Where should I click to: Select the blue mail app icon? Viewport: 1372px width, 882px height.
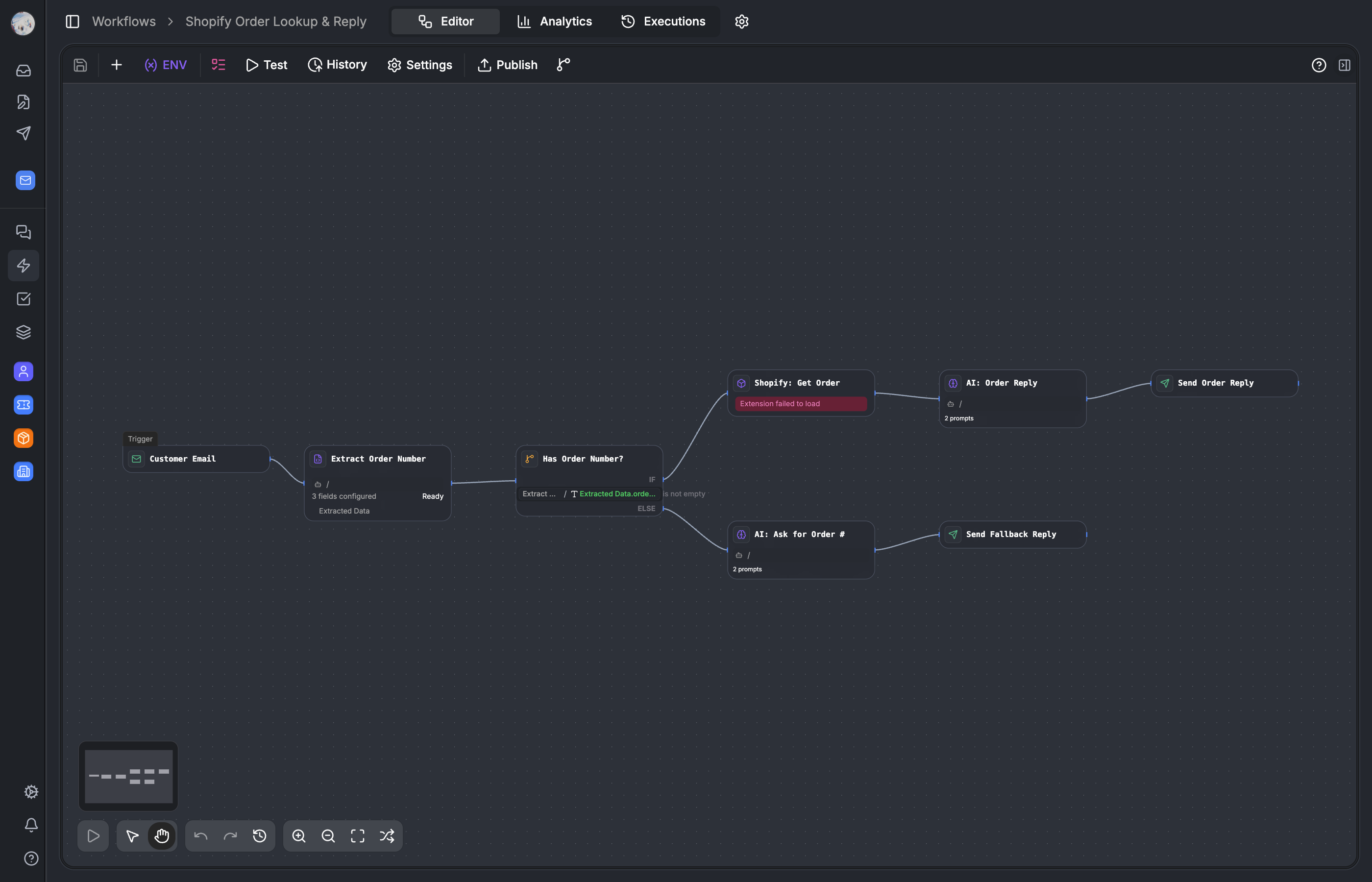tap(25, 180)
